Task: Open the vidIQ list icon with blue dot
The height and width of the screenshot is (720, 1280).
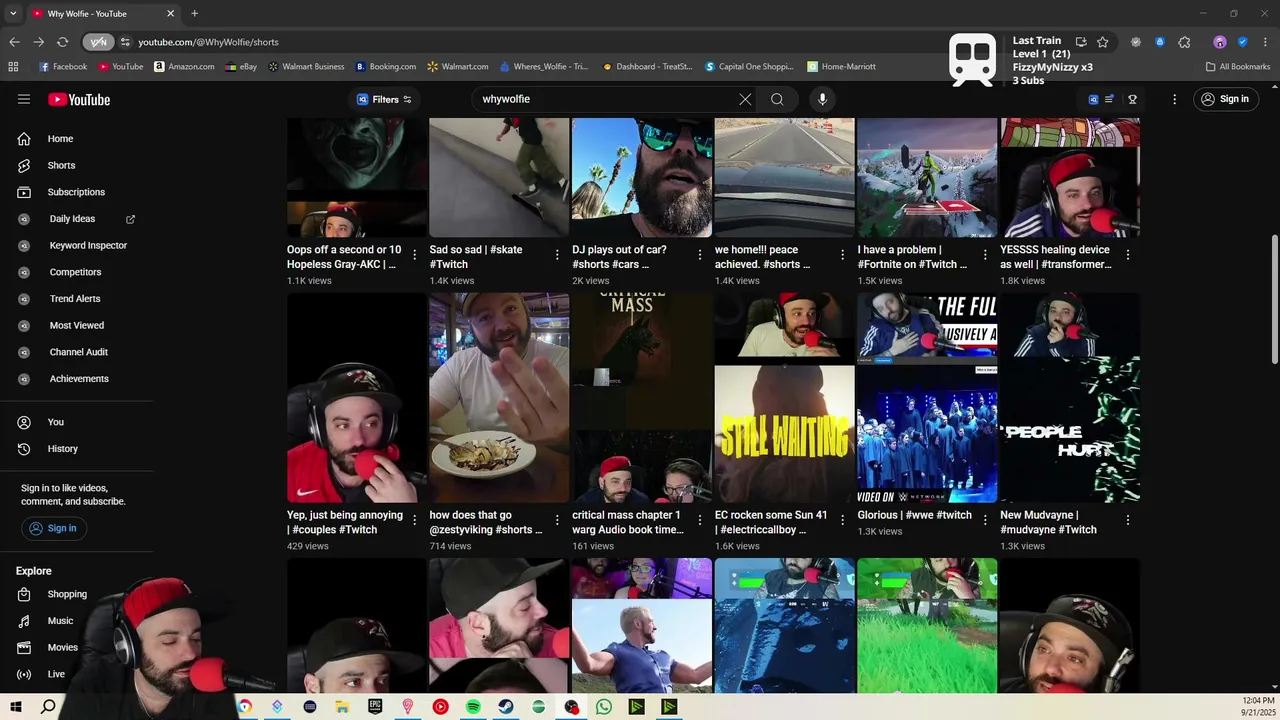Action: coord(1109,99)
